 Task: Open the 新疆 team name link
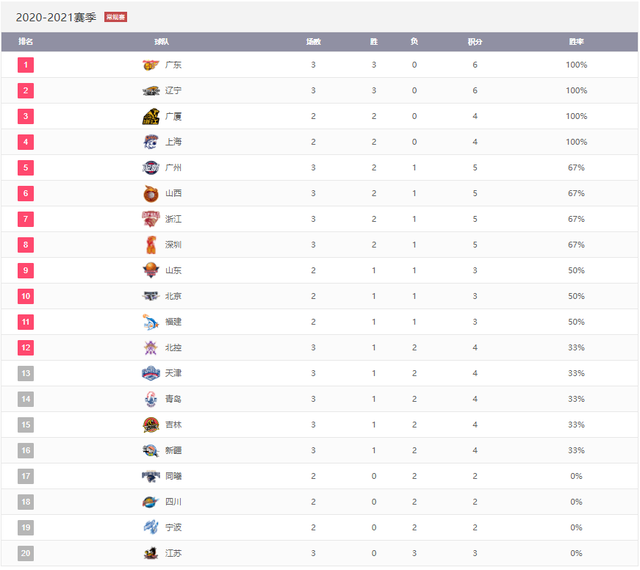point(174,450)
